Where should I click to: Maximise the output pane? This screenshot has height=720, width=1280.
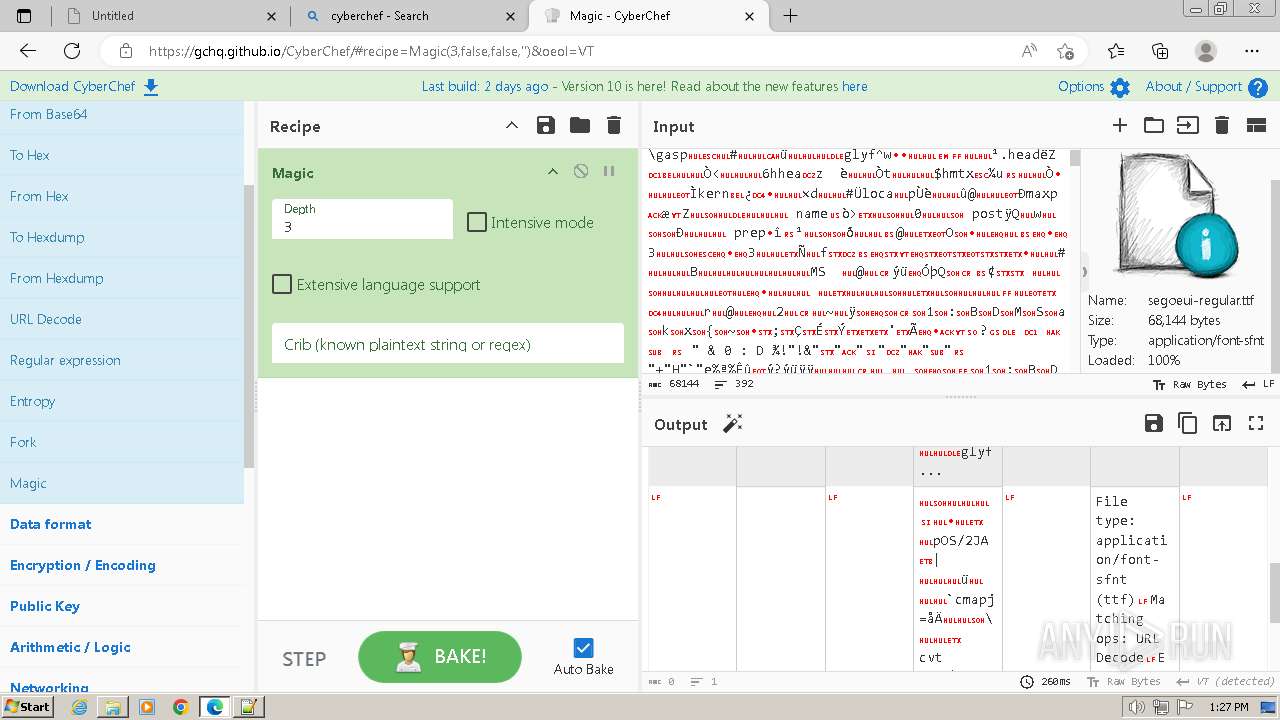click(x=1256, y=424)
